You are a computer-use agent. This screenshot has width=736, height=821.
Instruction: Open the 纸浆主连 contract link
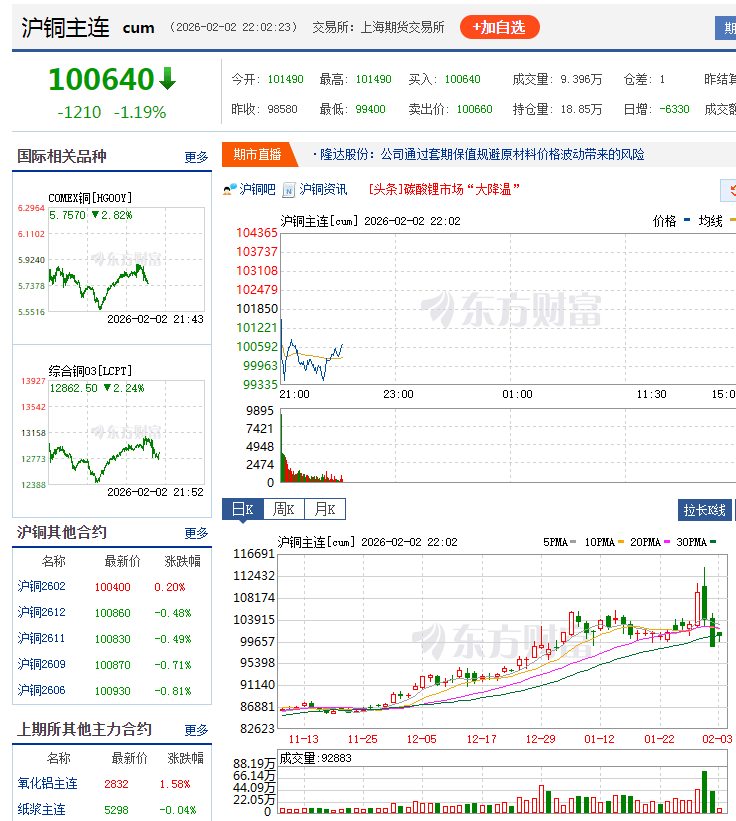click(x=42, y=809)
